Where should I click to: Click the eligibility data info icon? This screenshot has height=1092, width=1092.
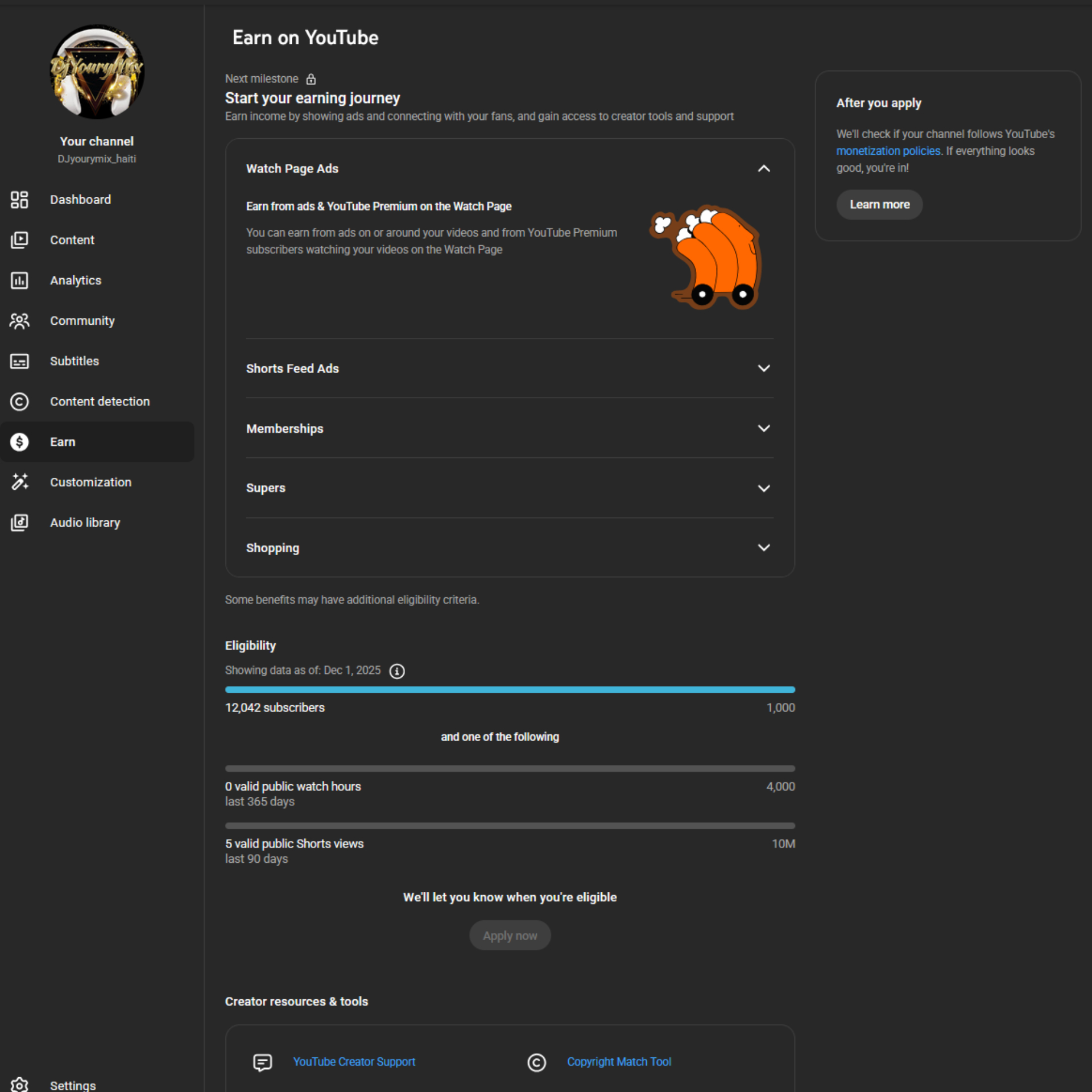point(397,671)
